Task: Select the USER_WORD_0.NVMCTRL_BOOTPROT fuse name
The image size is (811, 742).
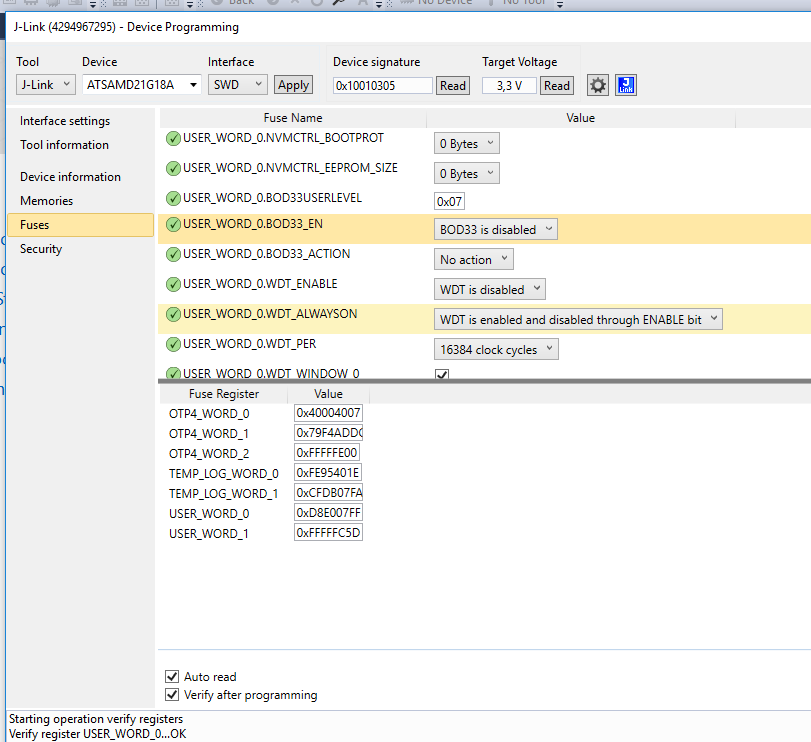Action: click(283, 138)
